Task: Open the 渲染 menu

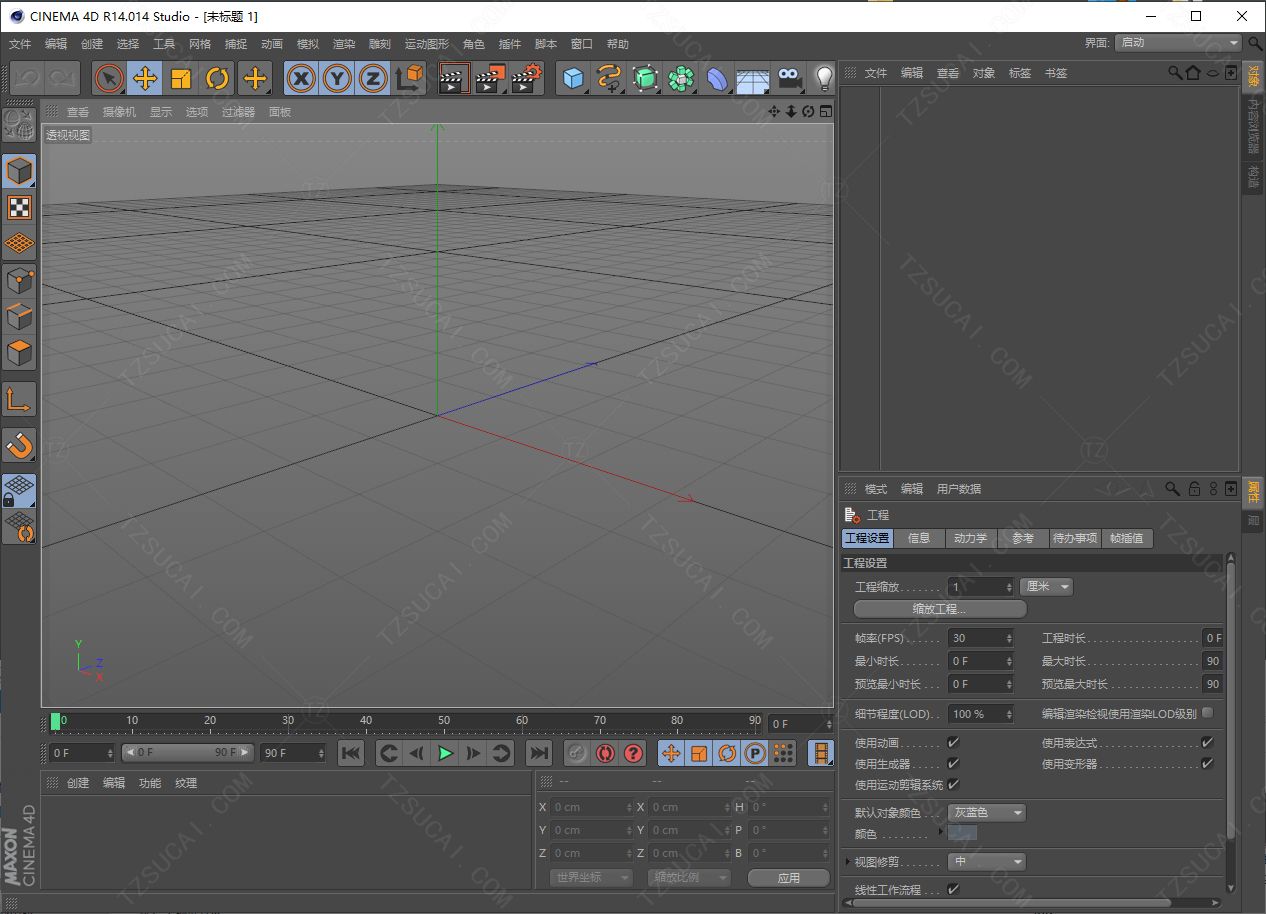Action: [344, 44]
